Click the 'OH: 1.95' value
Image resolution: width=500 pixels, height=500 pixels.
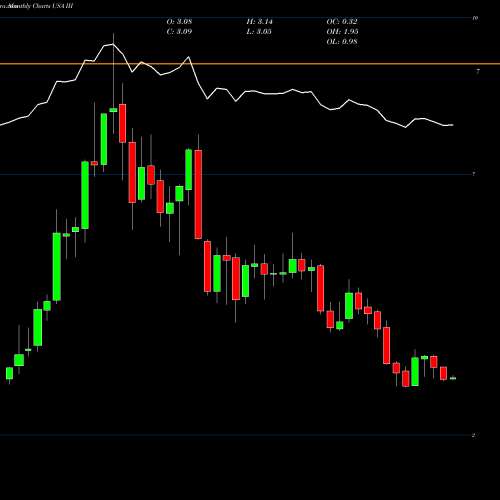342,32
